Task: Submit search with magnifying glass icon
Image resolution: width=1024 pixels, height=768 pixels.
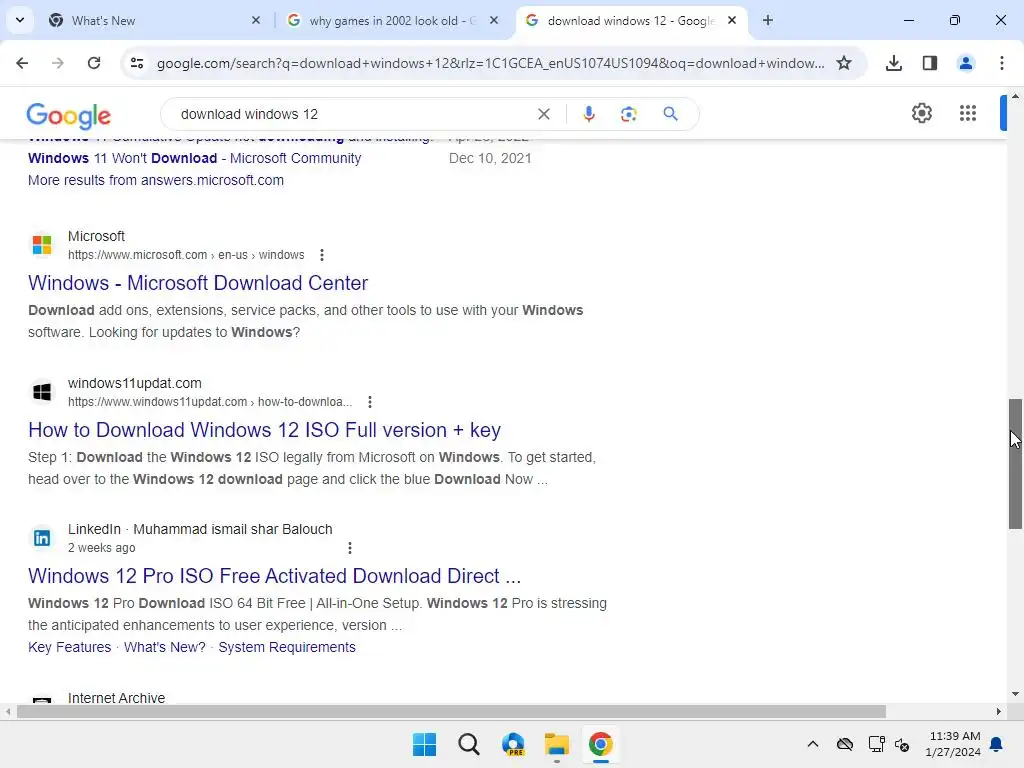Action: tap(670, 114)
